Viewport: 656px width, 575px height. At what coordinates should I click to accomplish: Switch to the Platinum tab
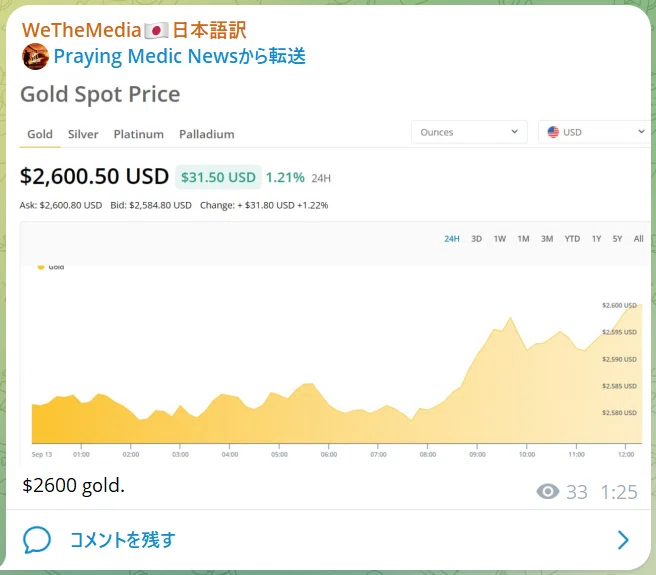tap(138, 134)
